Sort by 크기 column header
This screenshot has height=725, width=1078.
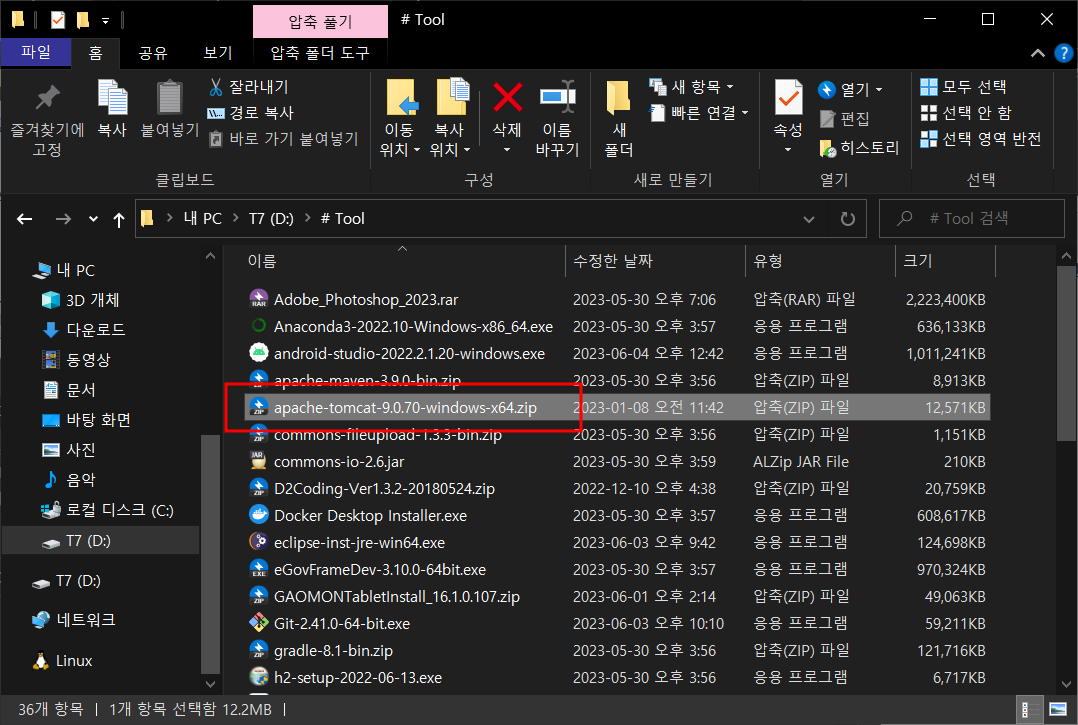[x=946, y=261]
